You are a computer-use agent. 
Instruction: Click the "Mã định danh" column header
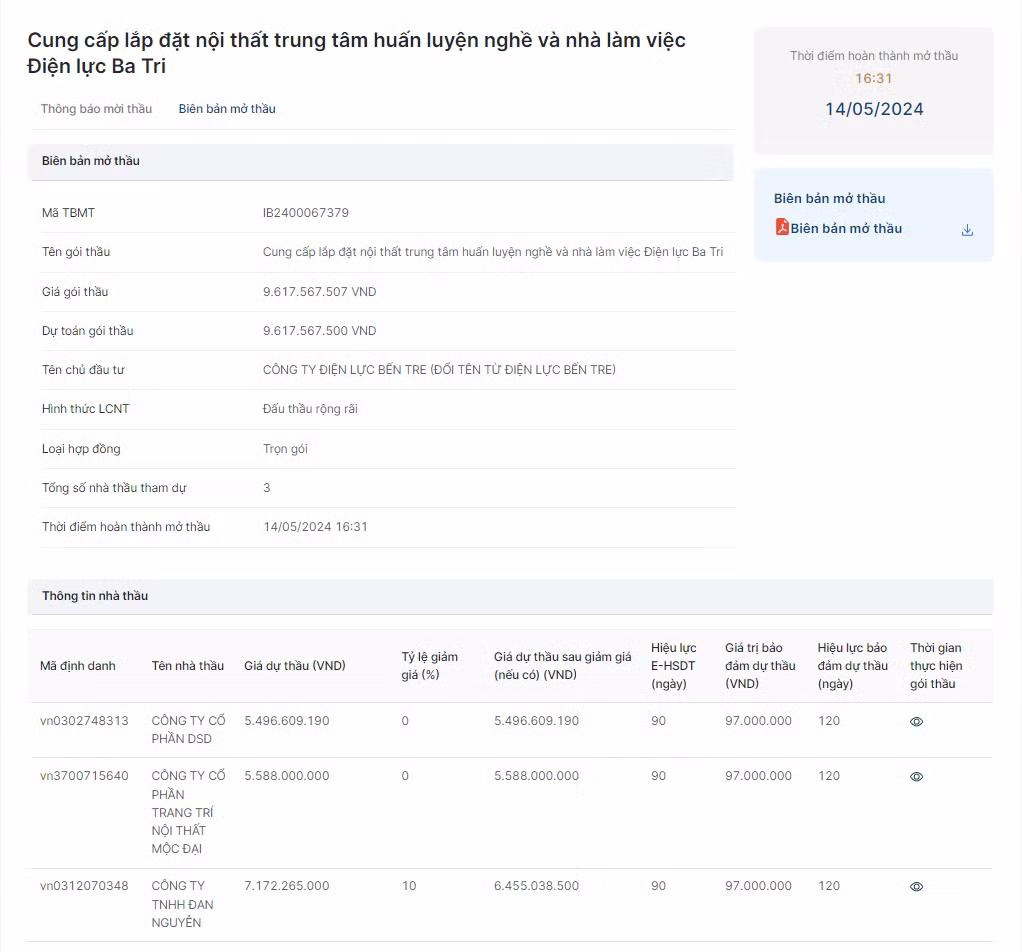pos(78,666)
